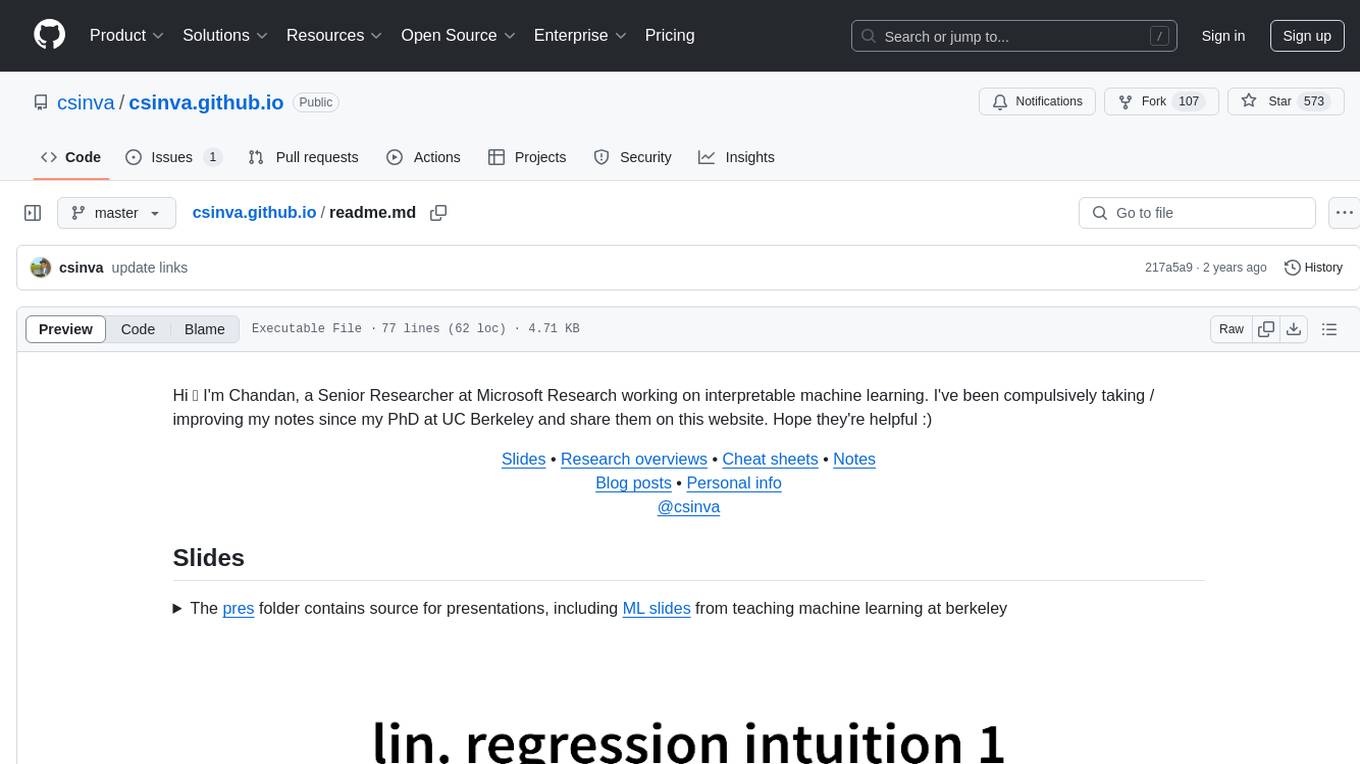Screen dimensions: 1360x764
Task: Click the Notes link
Action: tap(854, 459)
